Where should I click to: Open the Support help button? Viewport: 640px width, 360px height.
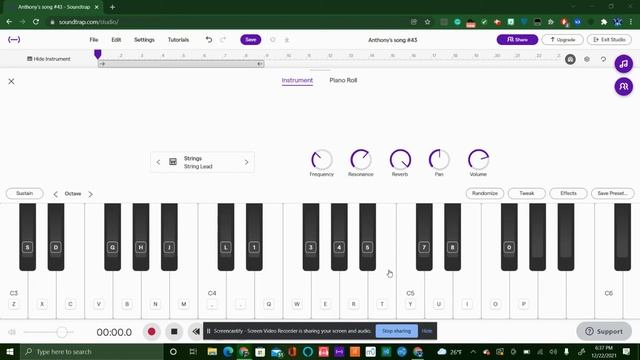pyautogui.click(x=604, y=331)
